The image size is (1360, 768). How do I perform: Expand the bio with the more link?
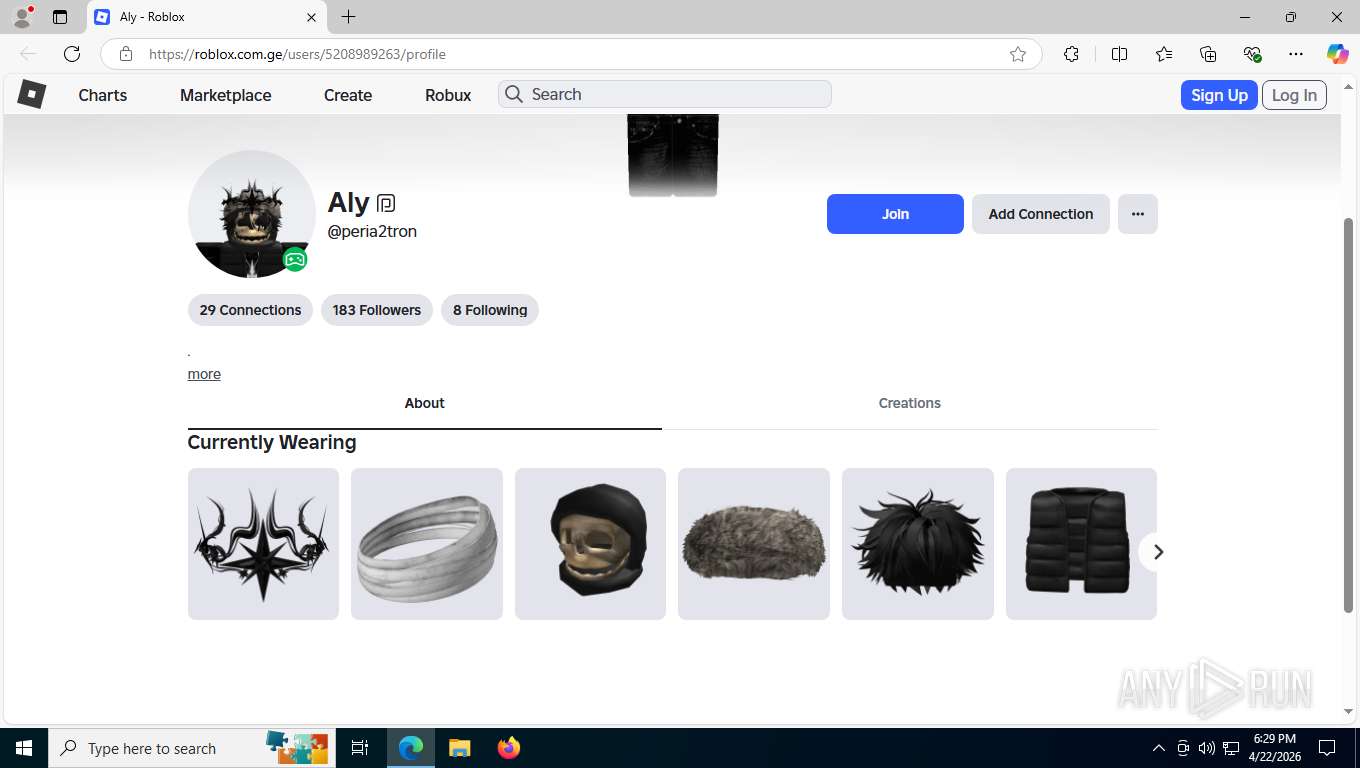(204, 374)
